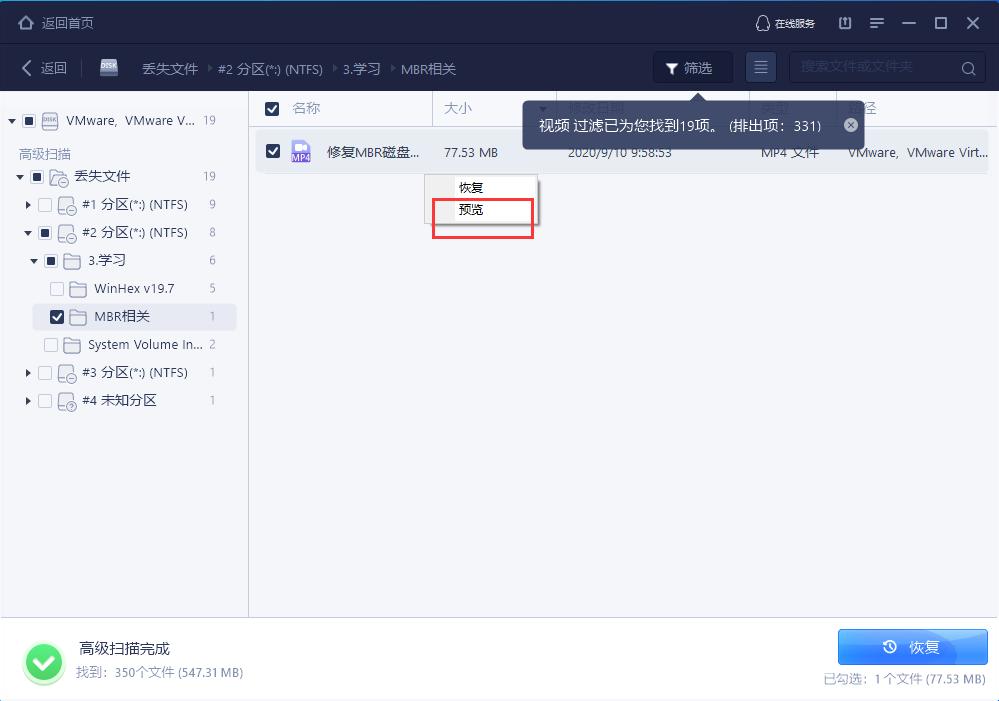This screenshot has height=701, width=999.
Task: Uncheck the MBR相关 folder checkbox
Action: click(57, 316)
